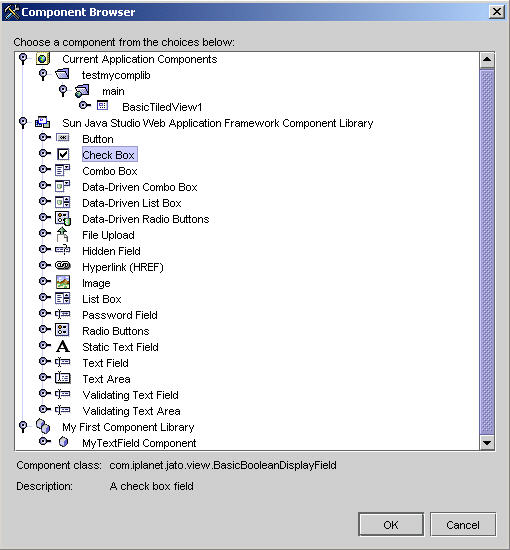Select the Validating Text Field label
Image resolution: width=510 pixels, height=550 pixels.
click(x=130, y=395)
